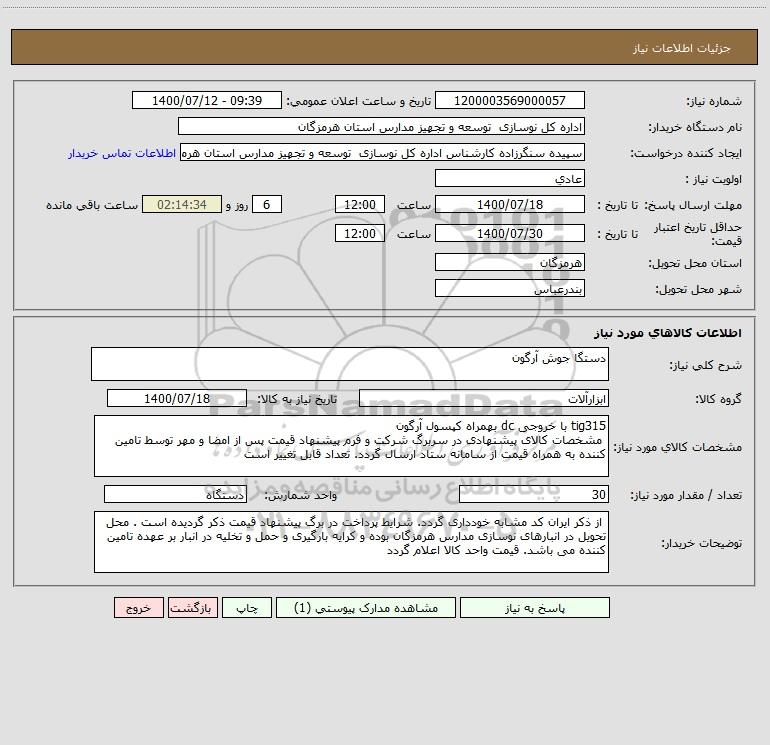The height and width of the screenshot is (745, 770).
Task: Click the گروه کالا label
Action: click(x=718, y=400)
